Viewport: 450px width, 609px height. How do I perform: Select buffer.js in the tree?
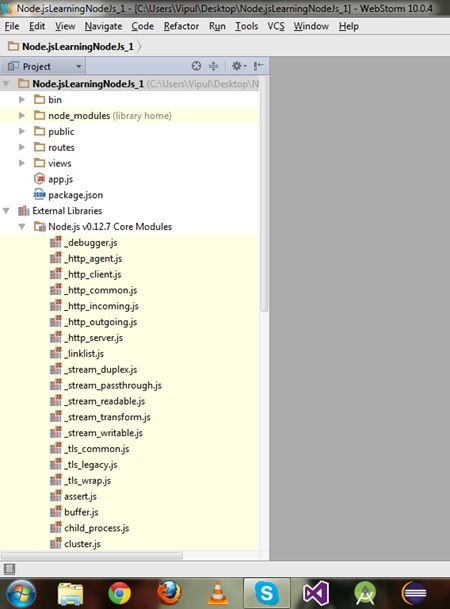pos(81,512)
